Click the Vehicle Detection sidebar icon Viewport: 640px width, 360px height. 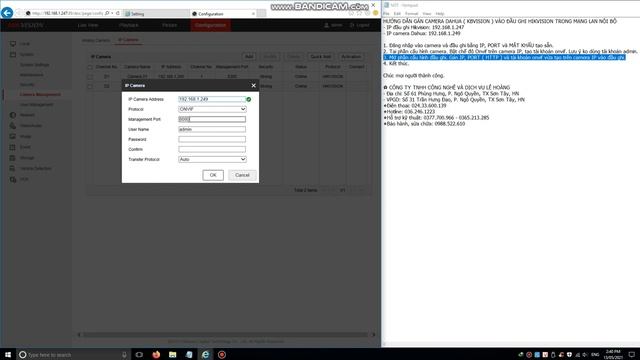coord(13,168)
